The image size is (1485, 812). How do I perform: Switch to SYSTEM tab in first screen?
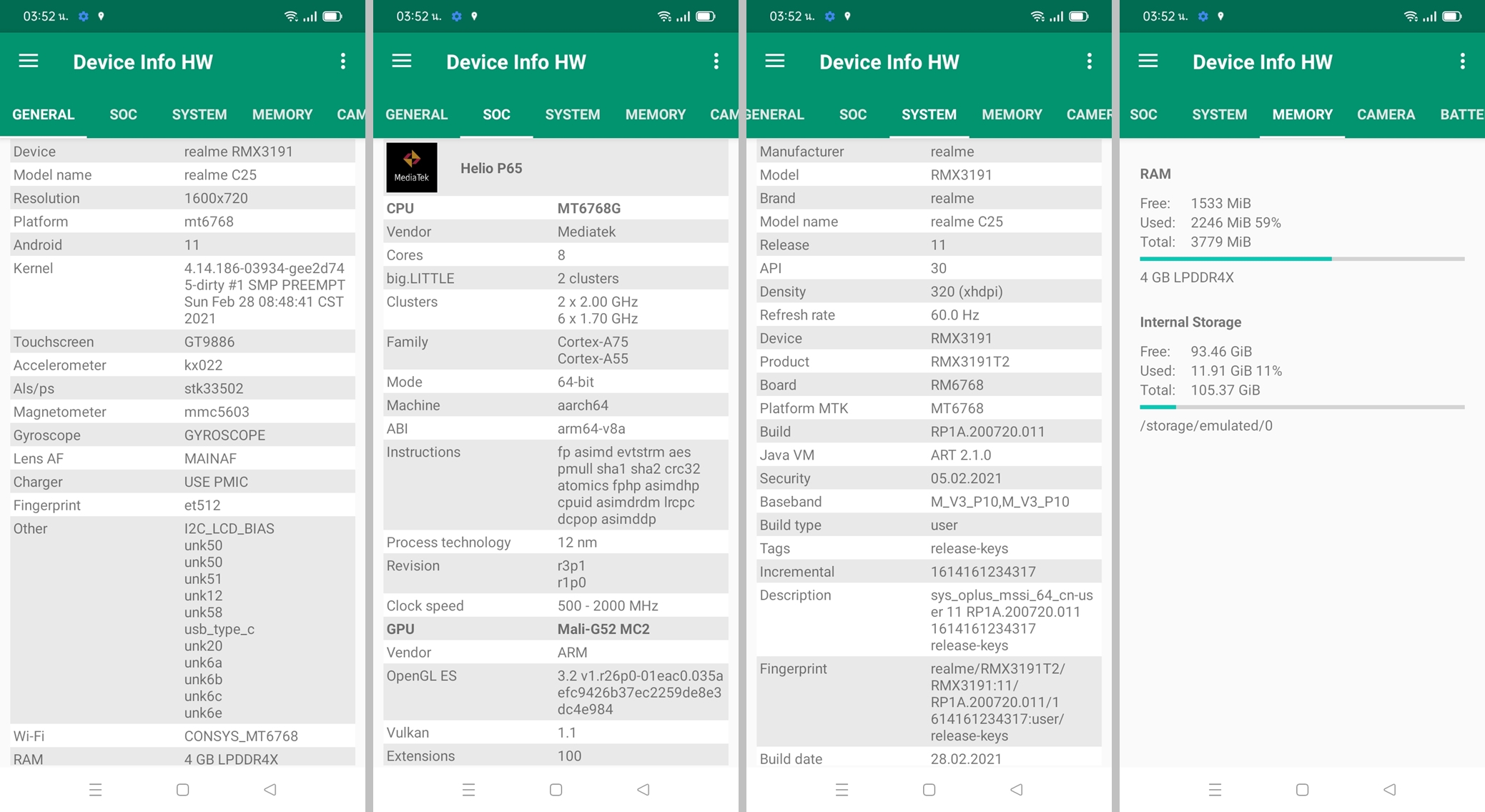click(199, 114)
